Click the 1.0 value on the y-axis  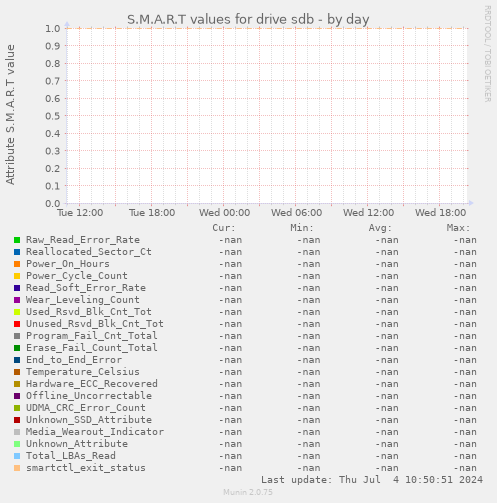53,29
